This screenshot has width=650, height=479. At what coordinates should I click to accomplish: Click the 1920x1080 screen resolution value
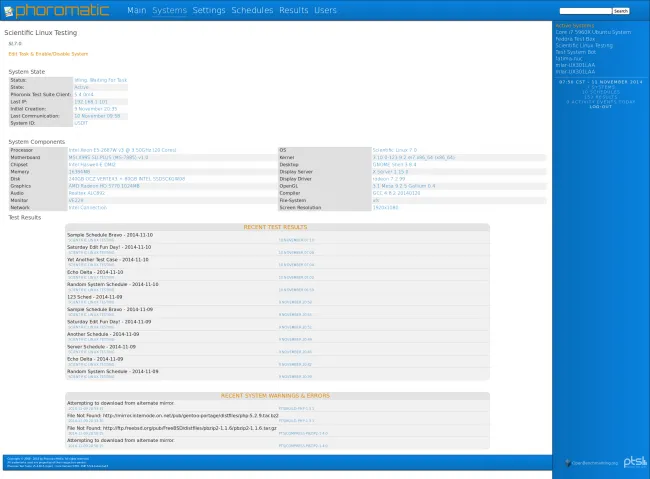point(386,207)
